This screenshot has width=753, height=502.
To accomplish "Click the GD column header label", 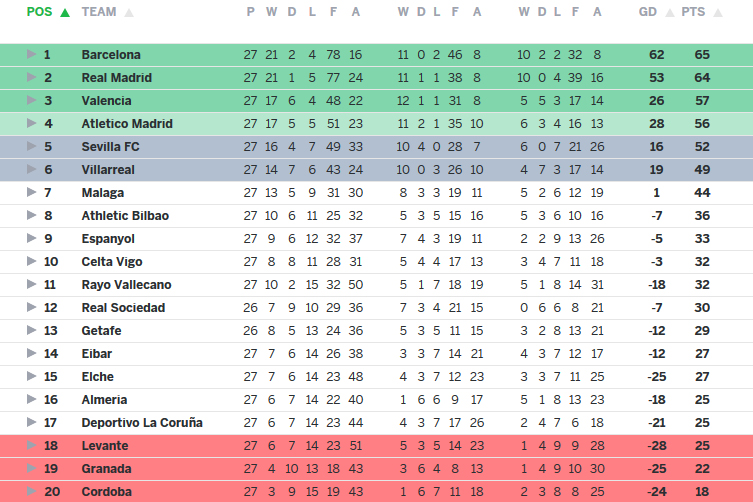I will pos(648,12).
